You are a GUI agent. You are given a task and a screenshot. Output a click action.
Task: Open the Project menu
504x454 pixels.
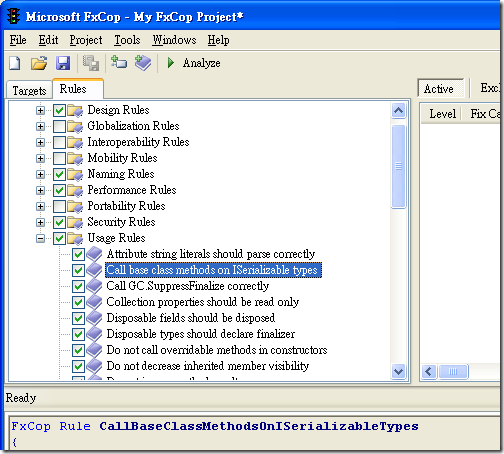tap(86, 40)
